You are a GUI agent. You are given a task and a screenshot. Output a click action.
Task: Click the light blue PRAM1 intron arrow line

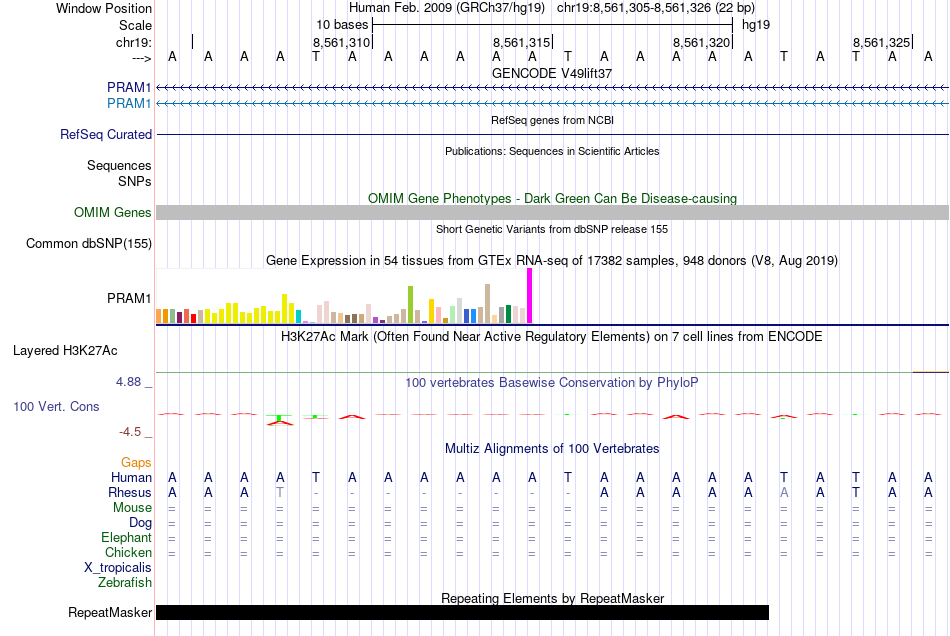pyautogui.click(x=552, y=104)
